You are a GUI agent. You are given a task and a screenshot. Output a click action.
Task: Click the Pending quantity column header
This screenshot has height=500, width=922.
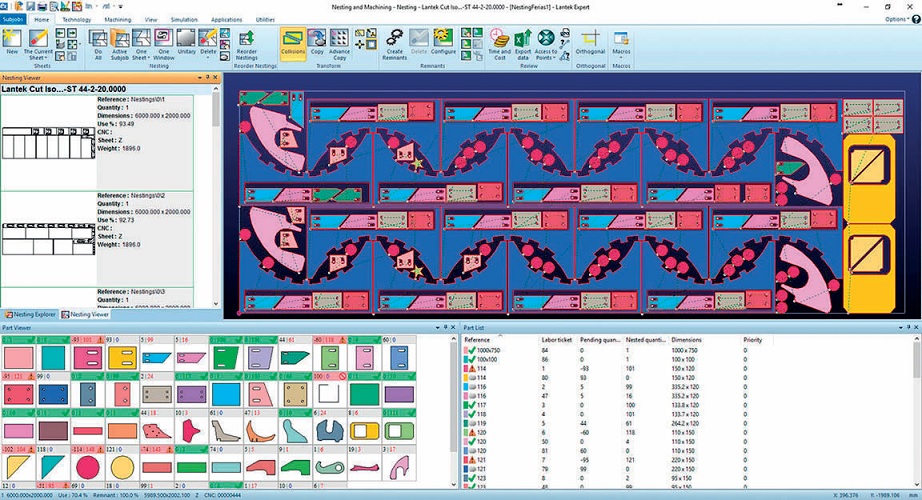point(600,340)
